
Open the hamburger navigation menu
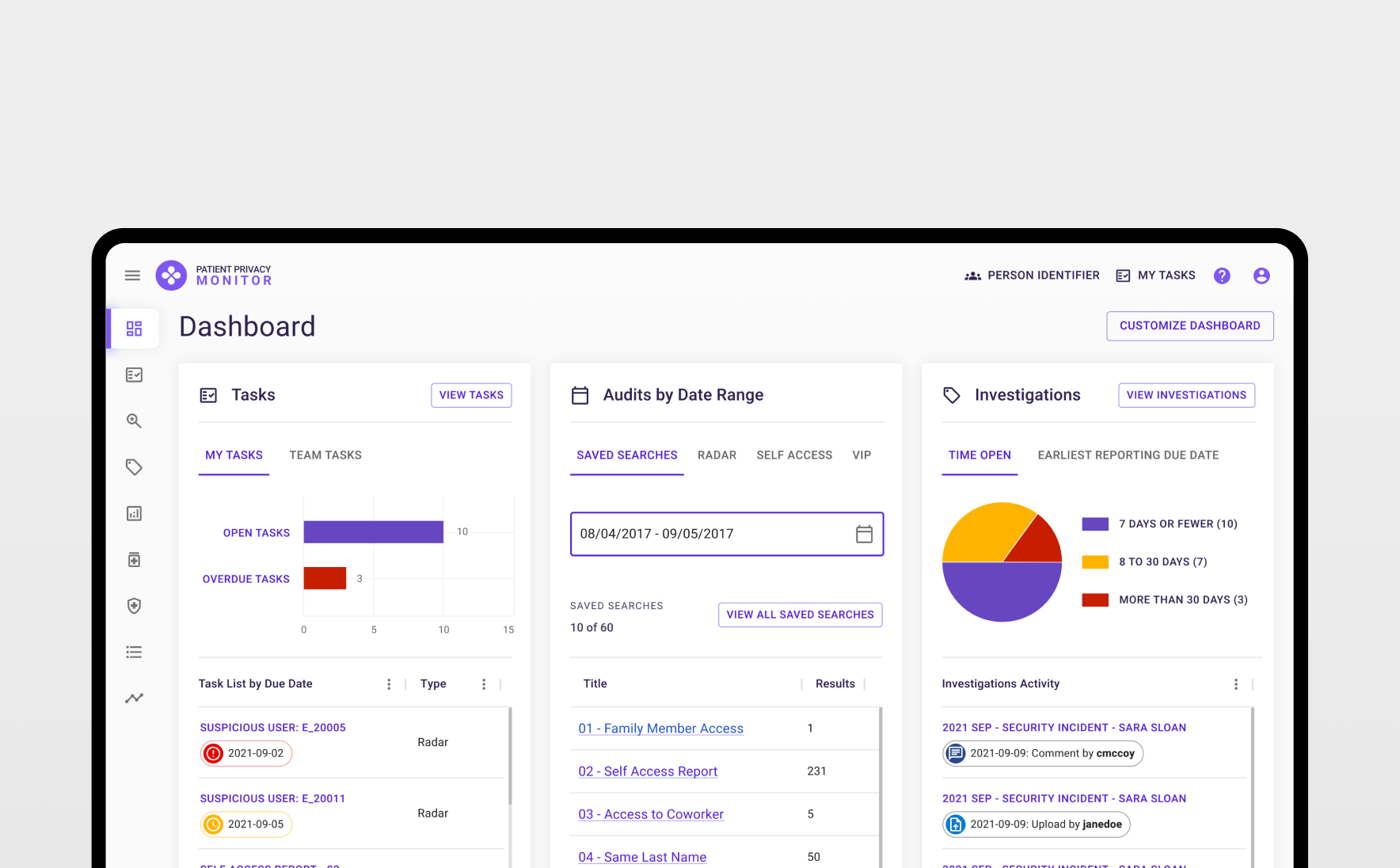coord(132,276)
